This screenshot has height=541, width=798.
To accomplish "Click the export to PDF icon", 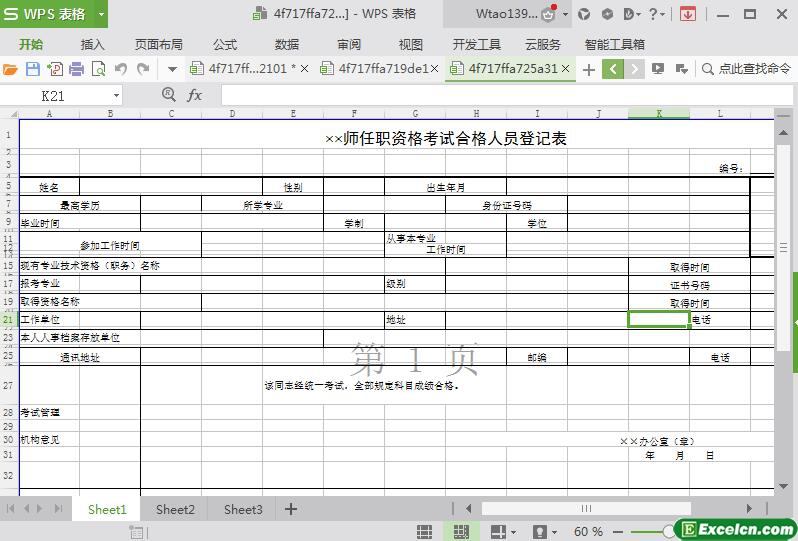I will coord(54,69).
